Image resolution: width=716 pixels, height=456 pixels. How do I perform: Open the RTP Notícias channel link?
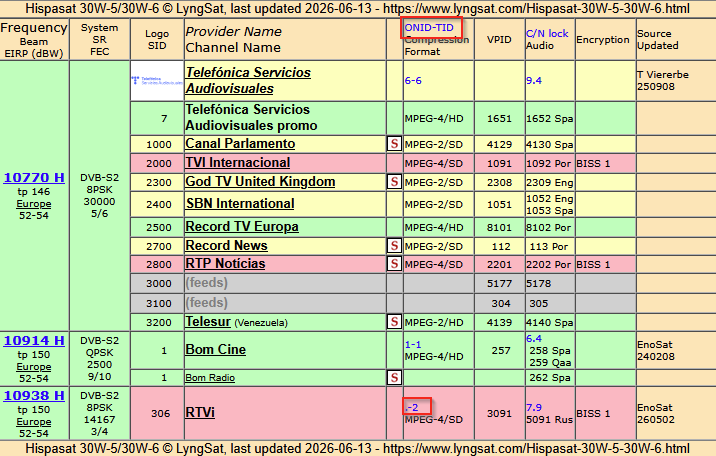[225, 264]
